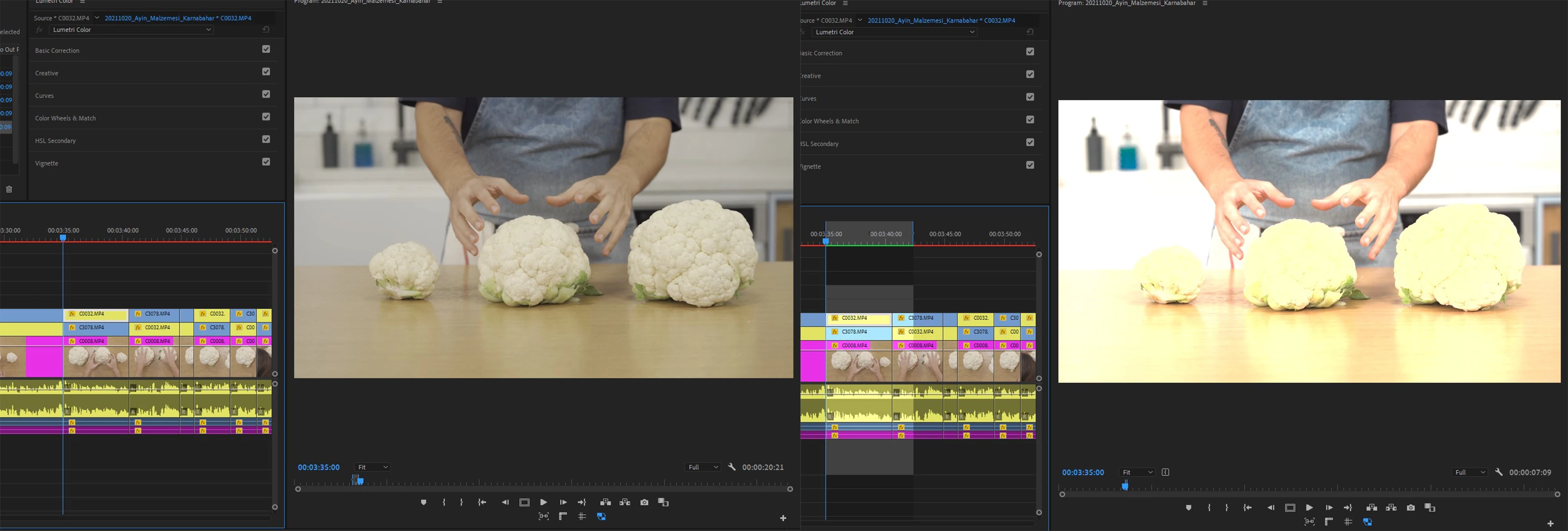This screenshot has height=531, width=1568.
Task: Click blue playhead timecode 00:03:35:00 under overexposed preview
Action: pyautogui.click(x=1083, y=472)
